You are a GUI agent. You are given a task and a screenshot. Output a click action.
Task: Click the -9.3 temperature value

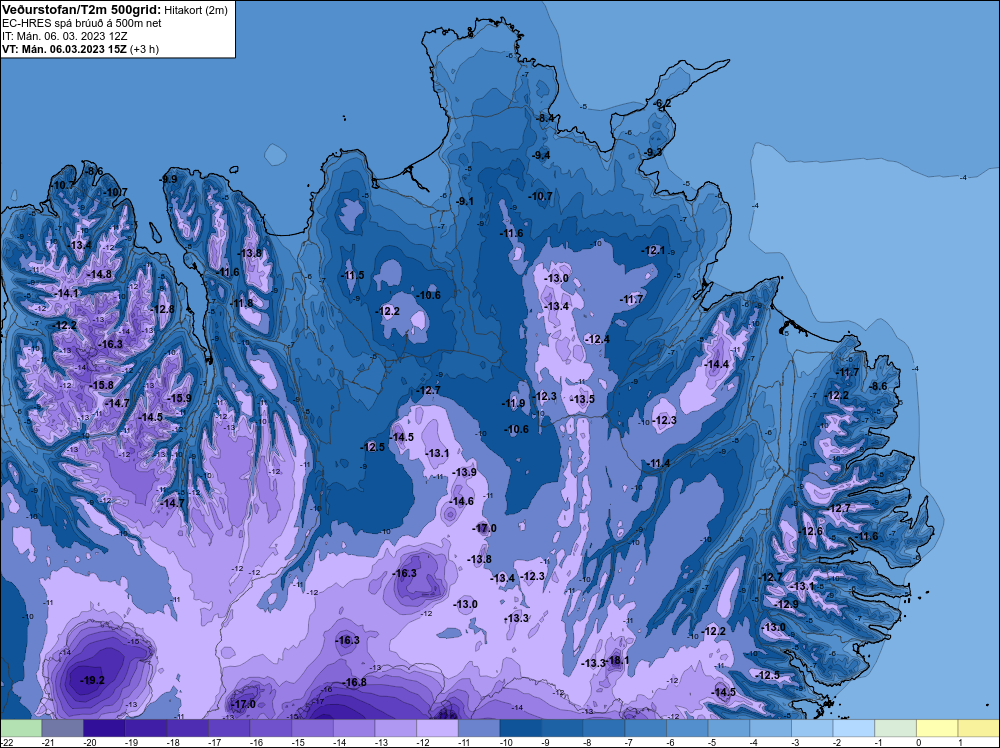click(653, 152)
